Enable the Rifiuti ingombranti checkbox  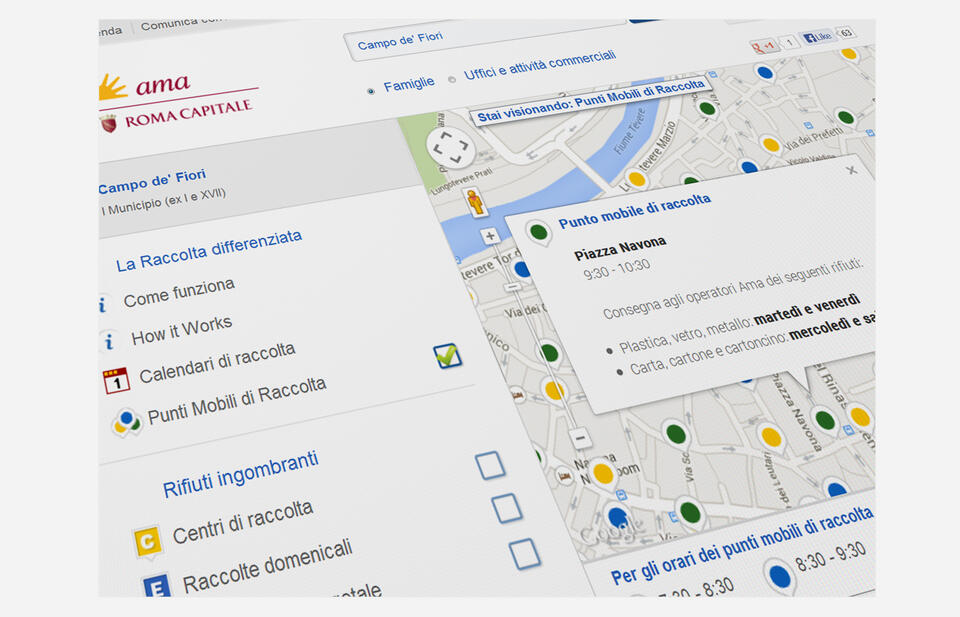point(490,465)
